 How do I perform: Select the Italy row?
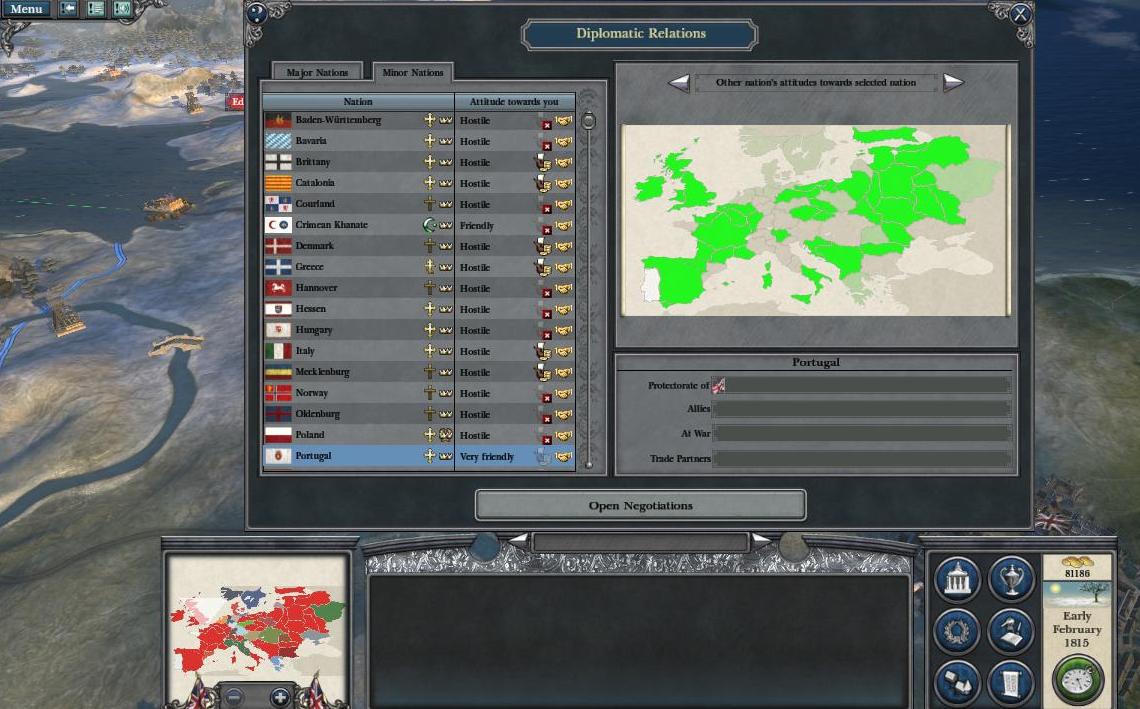[x=419, y=351]
